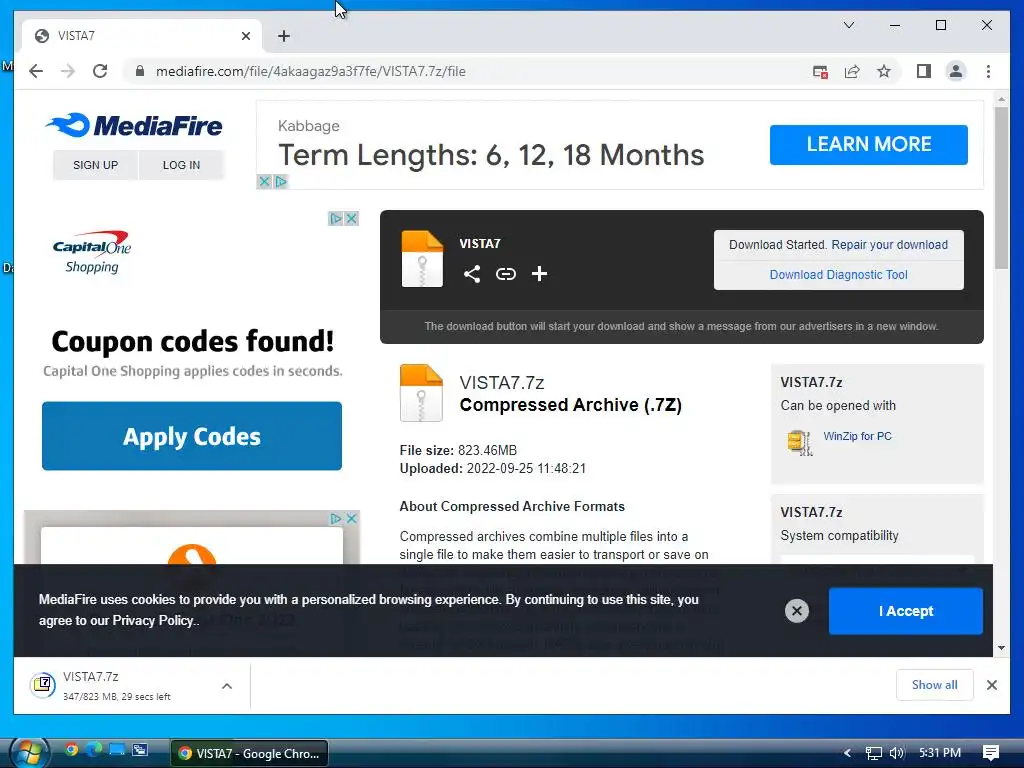Open the Windows Start menu
The width and height of the screenshot is (1024, 768).
pos(29,753)
